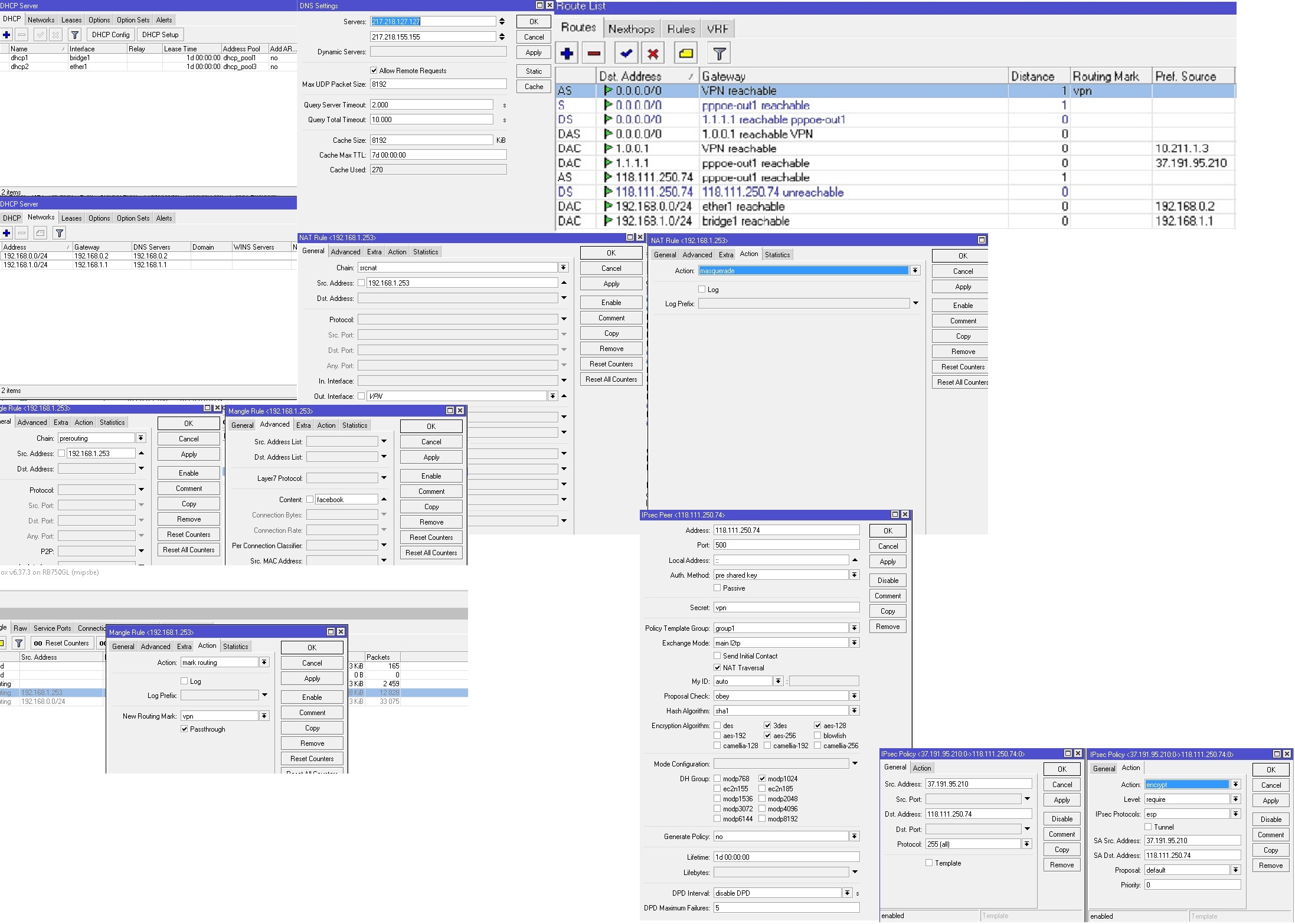Enable the Log checkbox in NAT Rule Action tab
Screen dimensions: 1295x924
click(702, 289)
